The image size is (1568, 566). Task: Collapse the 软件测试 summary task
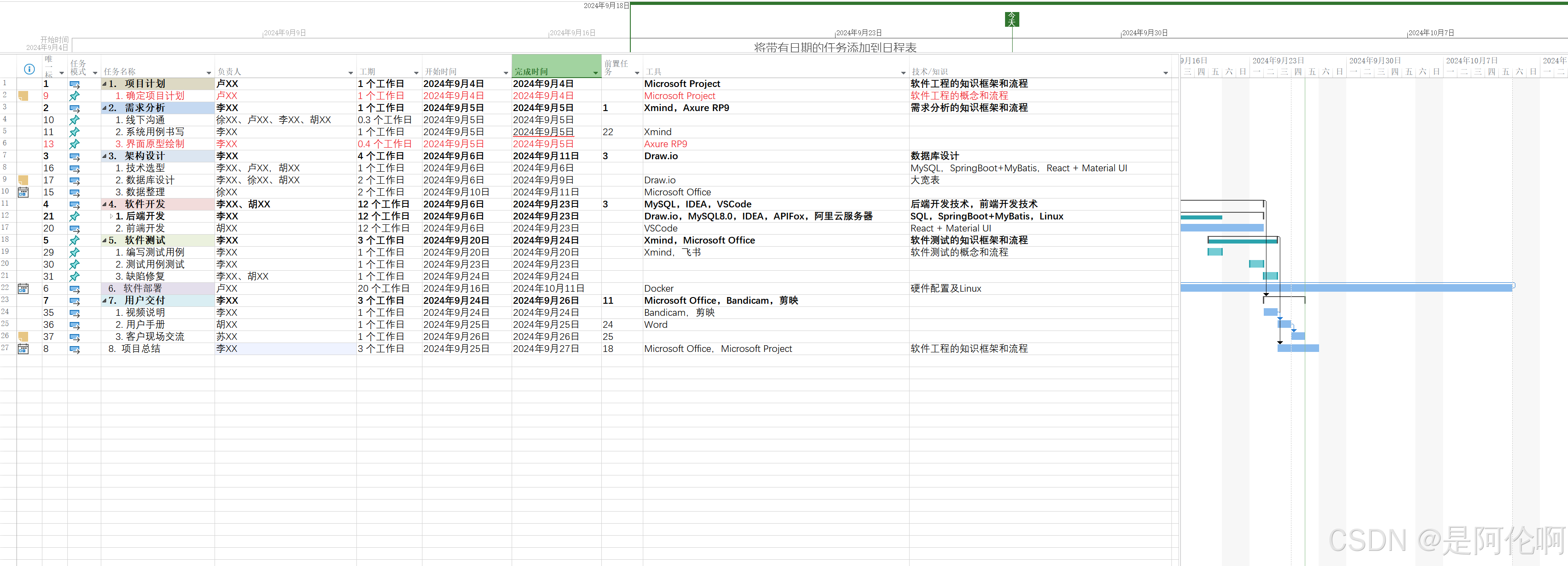coord(104,240)
